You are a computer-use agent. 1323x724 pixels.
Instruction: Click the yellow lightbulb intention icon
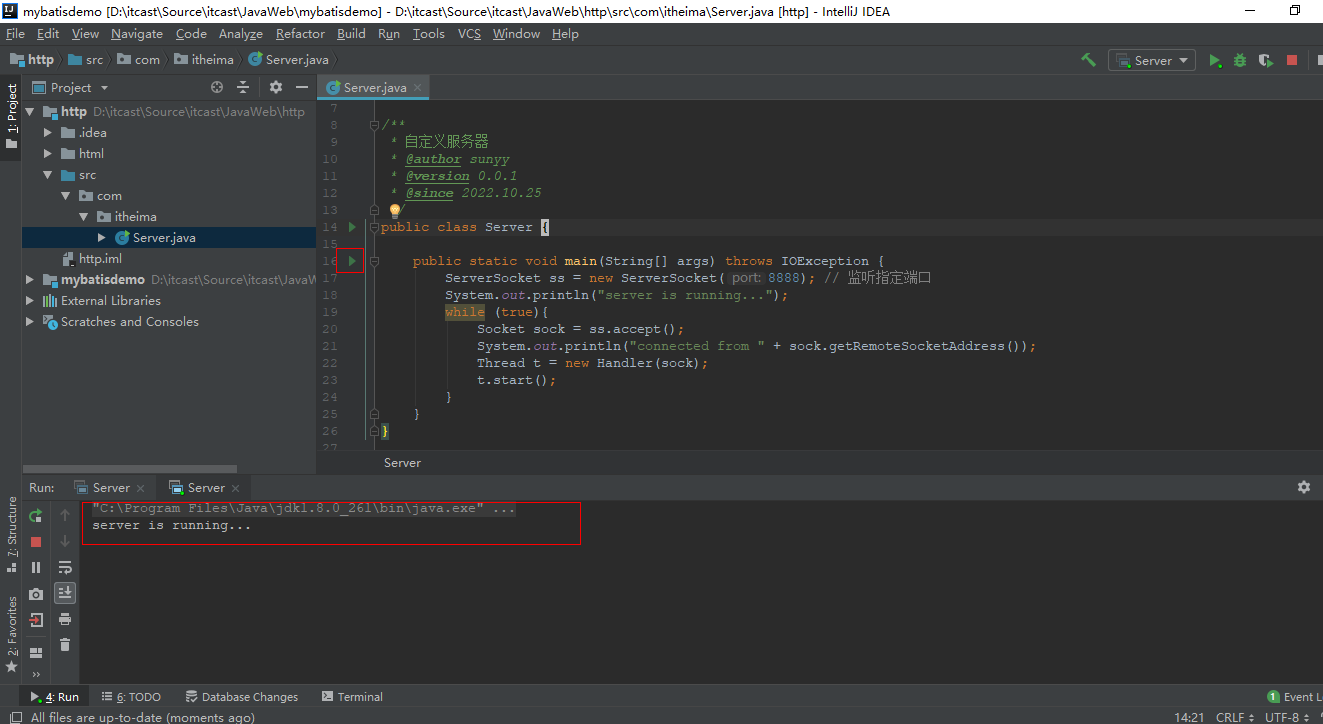[395, 211]
